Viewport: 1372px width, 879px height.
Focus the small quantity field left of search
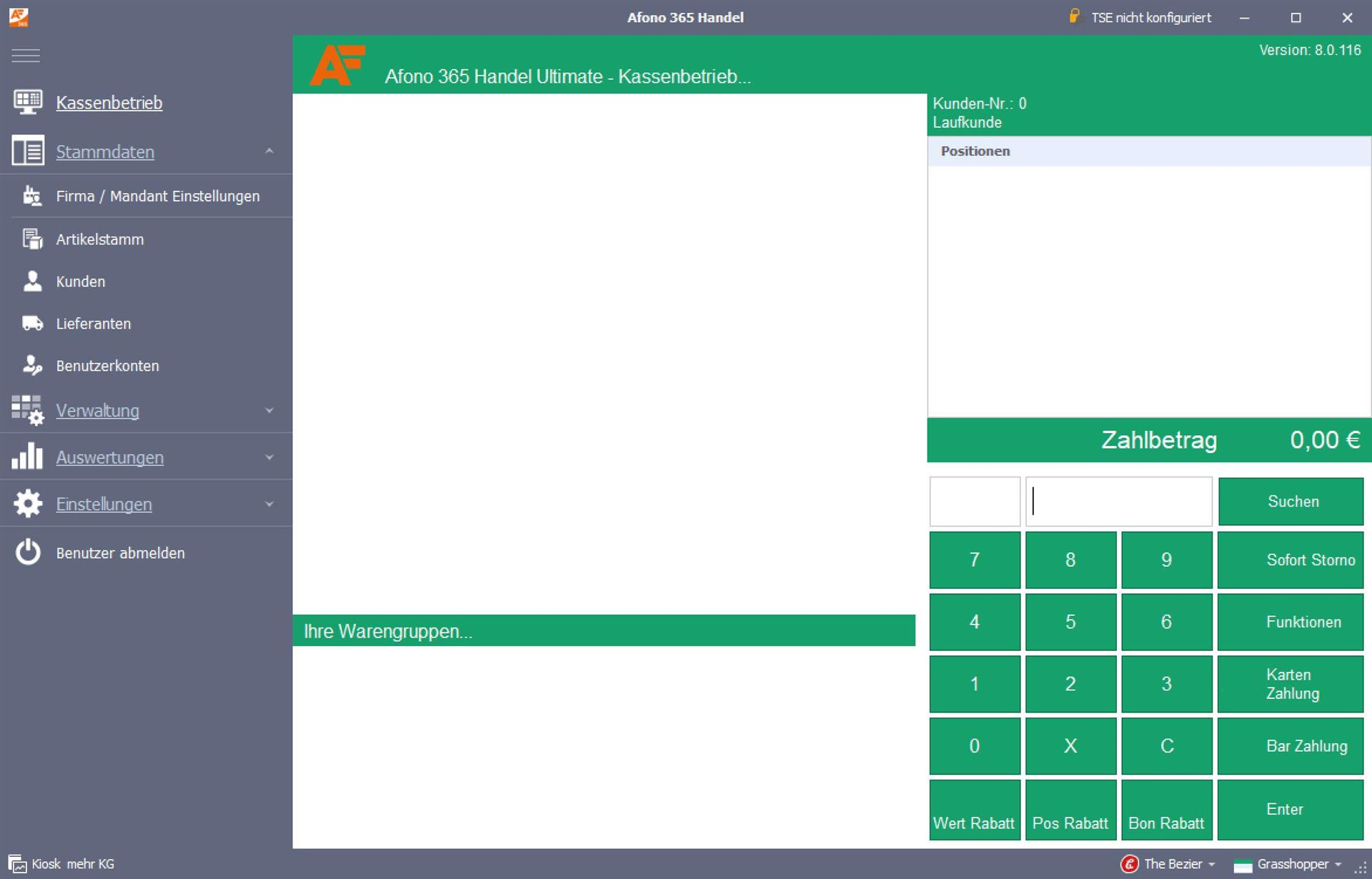[975, 501]
